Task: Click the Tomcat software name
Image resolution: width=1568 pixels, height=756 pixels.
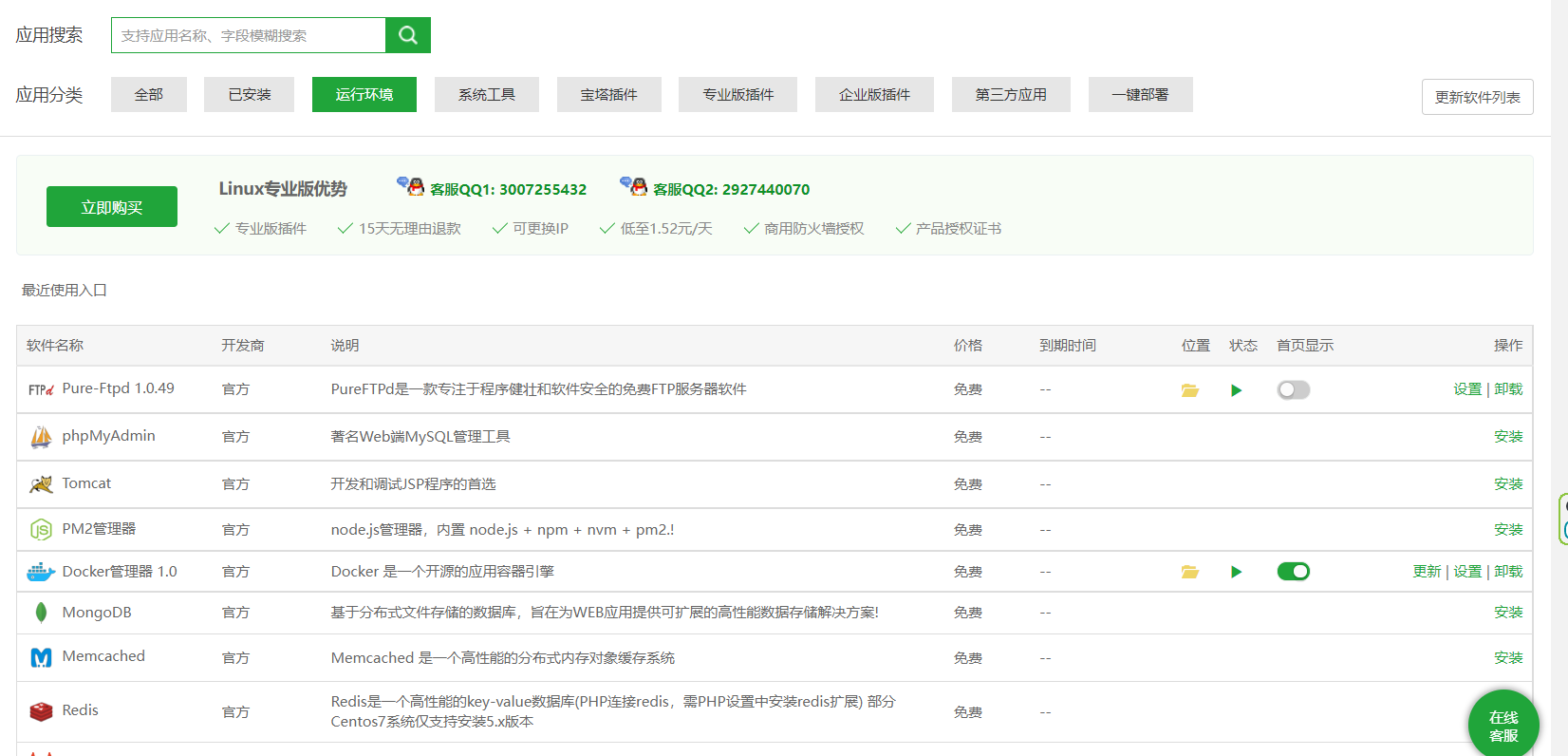Action: [86, 483]
